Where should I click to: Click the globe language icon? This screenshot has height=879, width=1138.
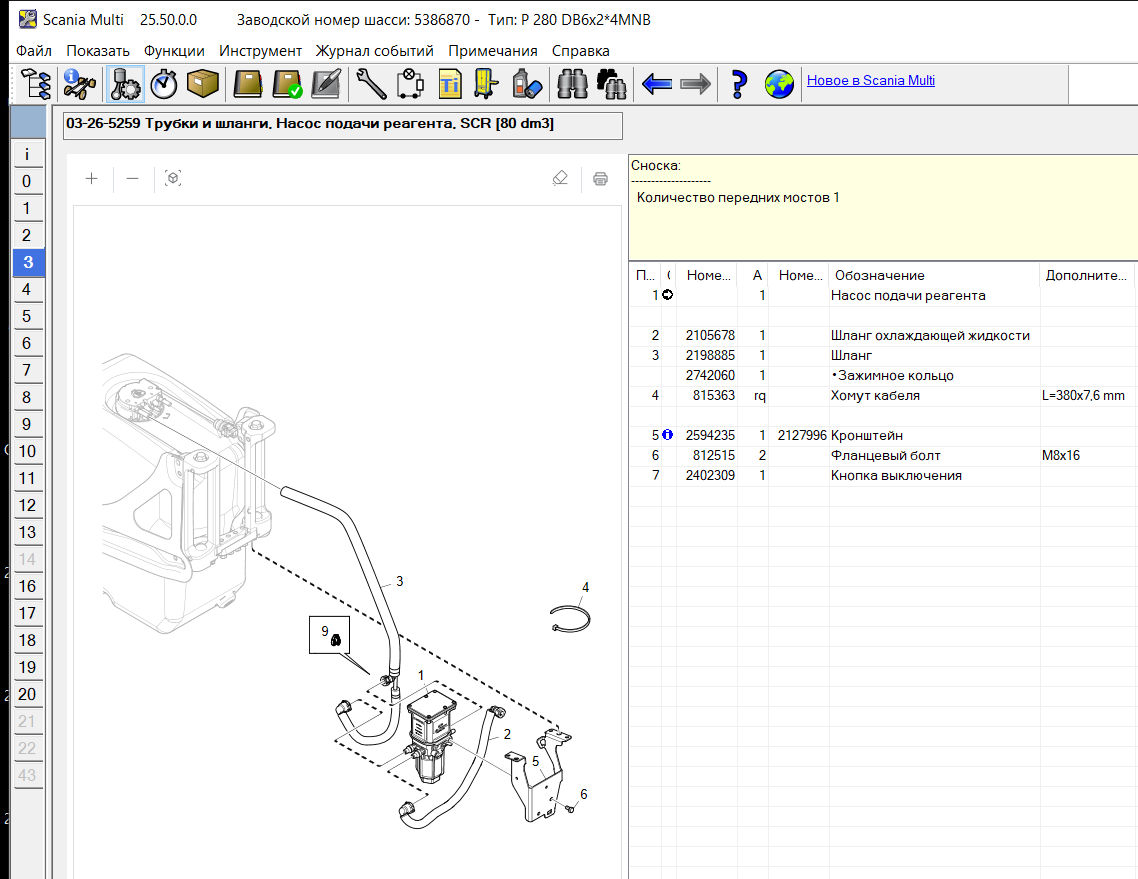779,84
